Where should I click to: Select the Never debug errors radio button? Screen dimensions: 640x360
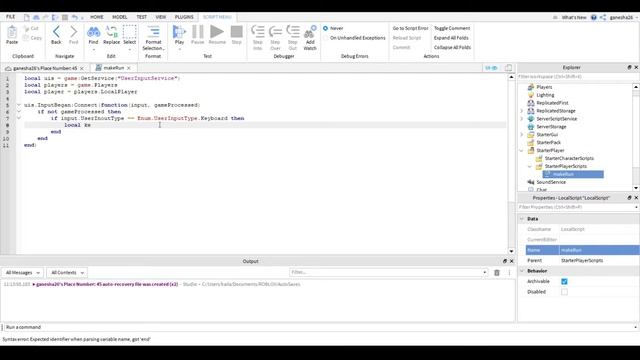click(x=325, y=28)
